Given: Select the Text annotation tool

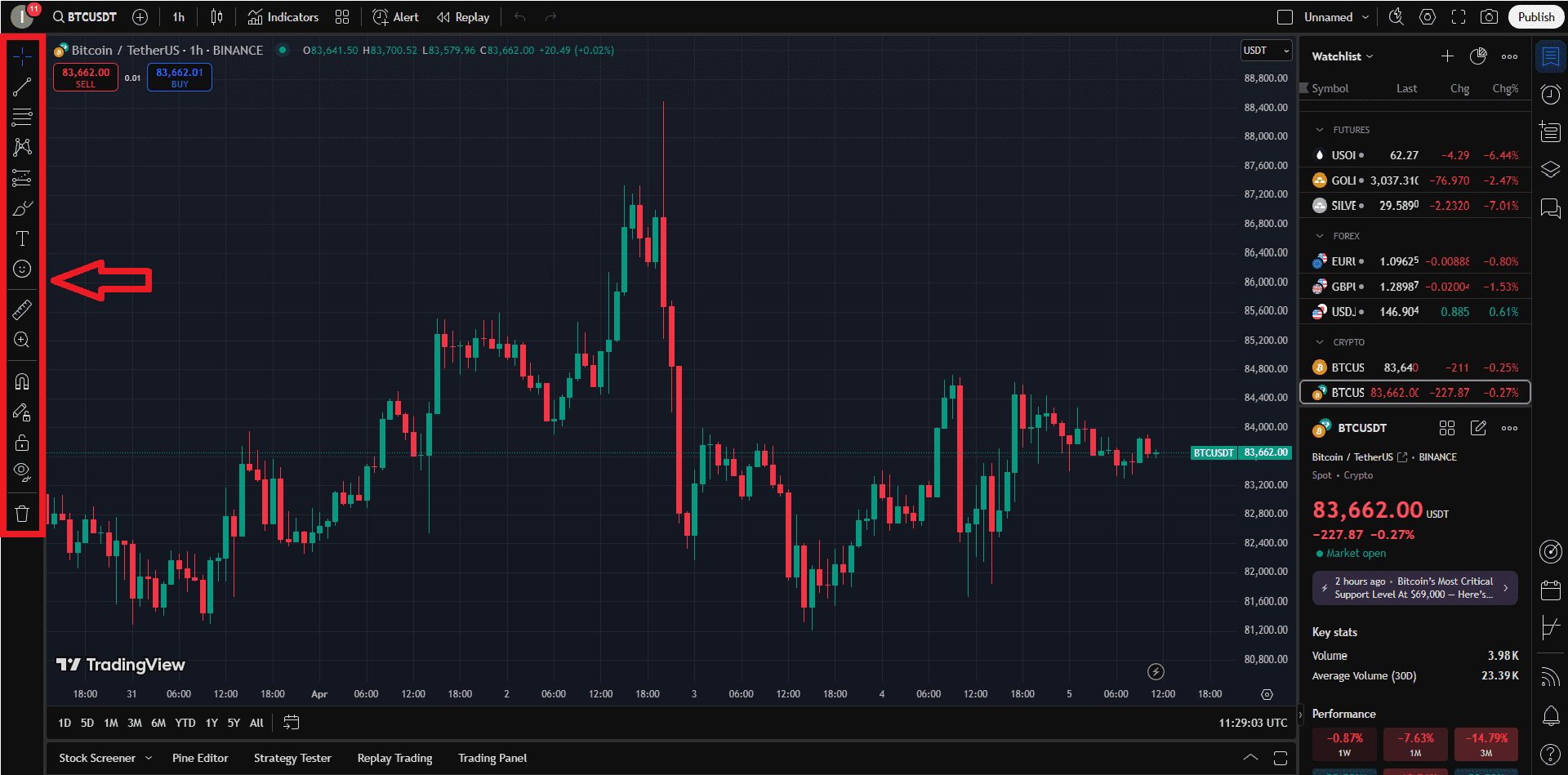Looking at the screenshot, I should 22,238.
